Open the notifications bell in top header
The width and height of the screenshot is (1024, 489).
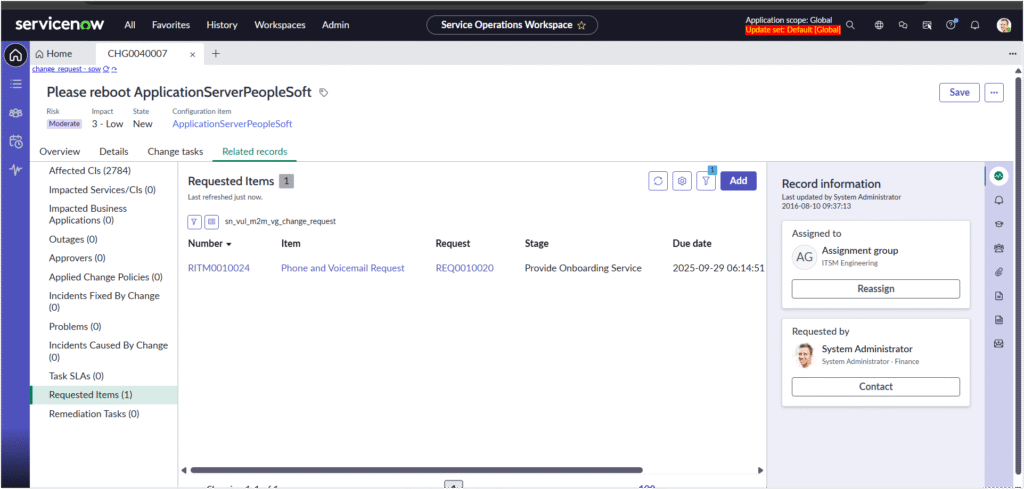tap(975, 25)
